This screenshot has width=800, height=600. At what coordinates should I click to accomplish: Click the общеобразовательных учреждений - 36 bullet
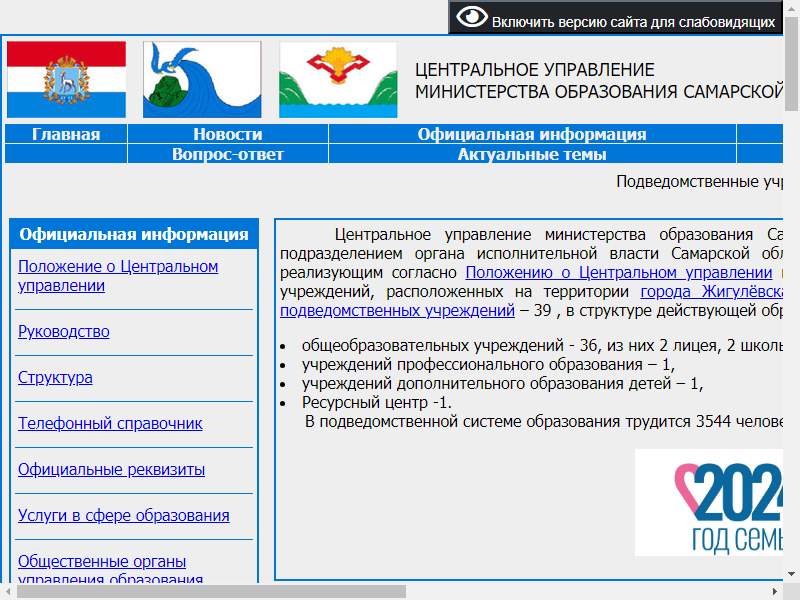point(542,345)
